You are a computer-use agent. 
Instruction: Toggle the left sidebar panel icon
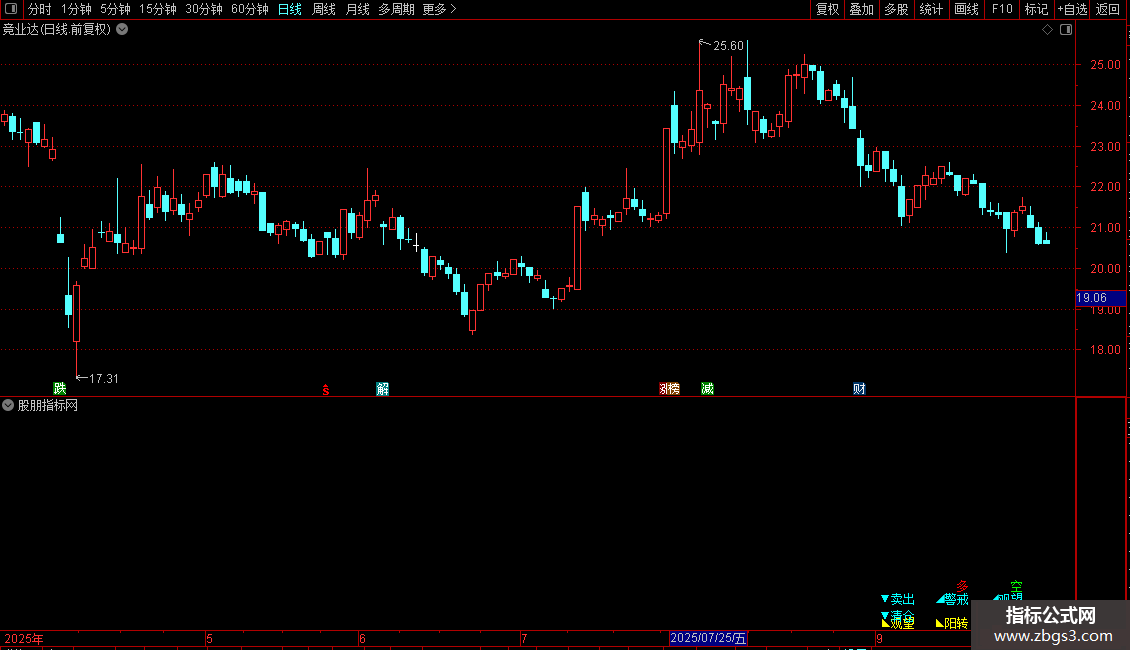coord(11,9)
